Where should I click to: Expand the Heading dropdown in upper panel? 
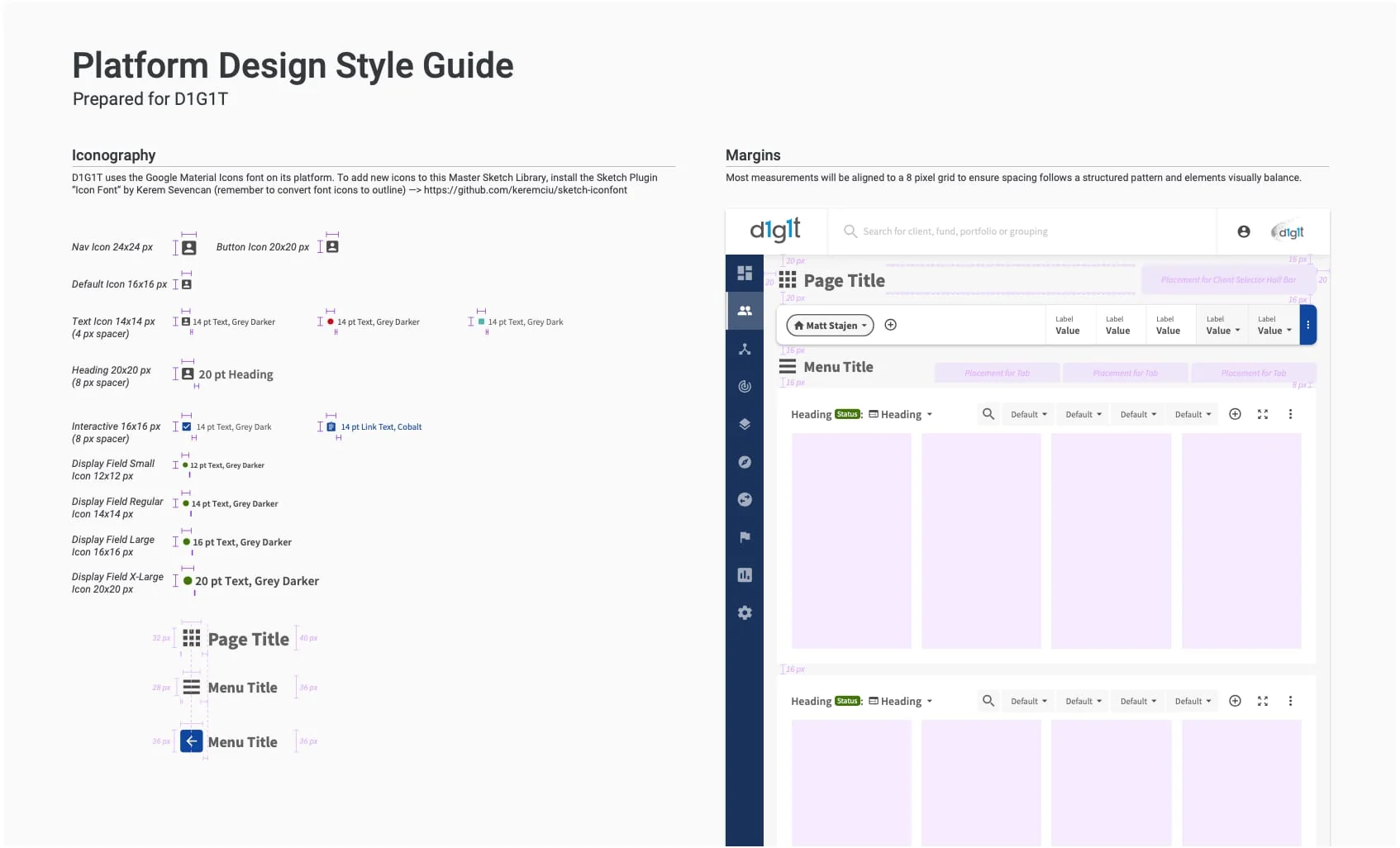pos(901,414)
